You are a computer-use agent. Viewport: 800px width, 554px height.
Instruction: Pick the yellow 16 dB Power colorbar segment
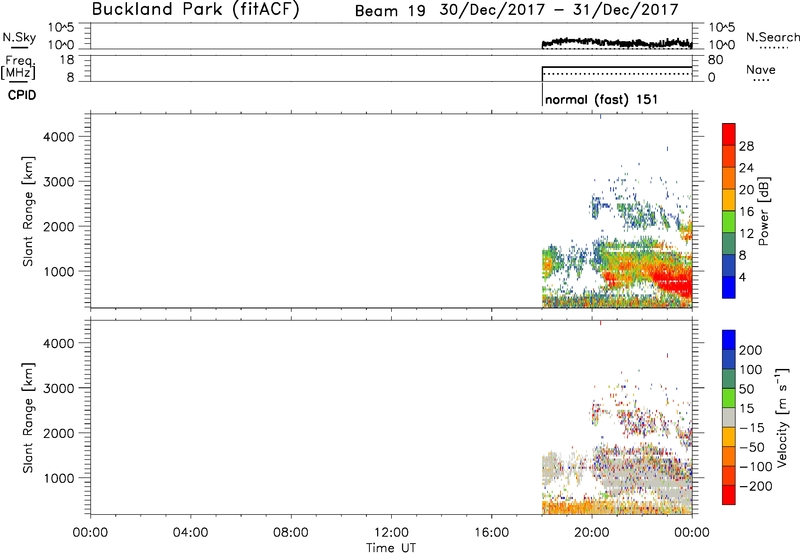[729, 200]
